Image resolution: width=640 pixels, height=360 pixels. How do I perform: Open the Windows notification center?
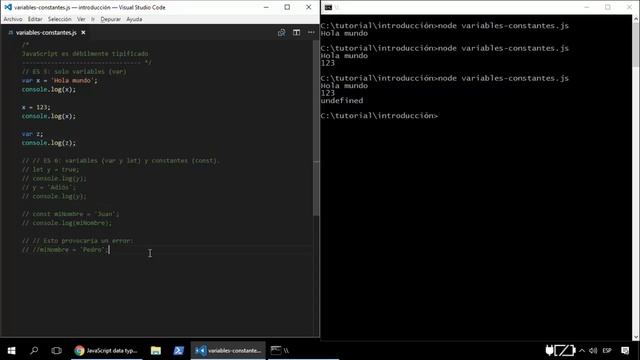tap(625, 350)
